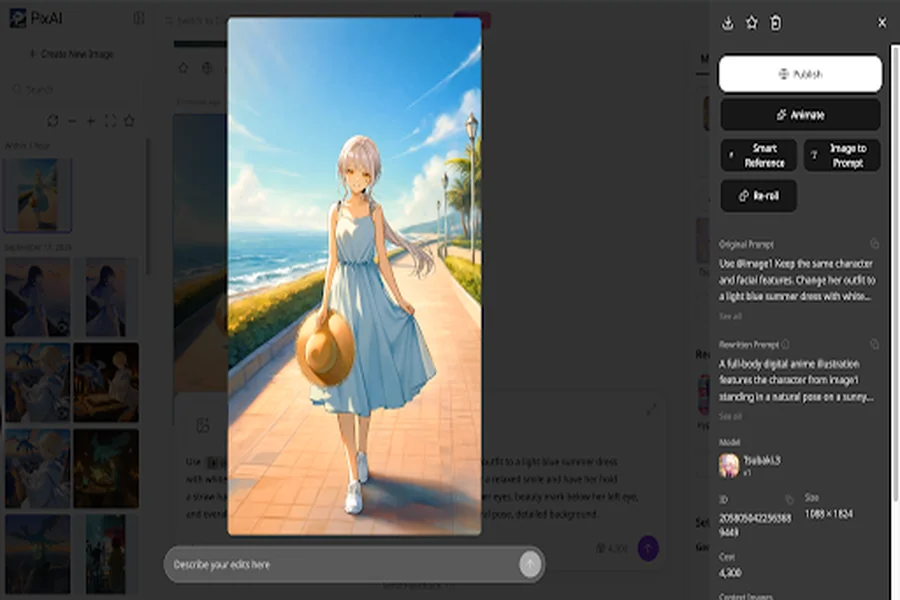
Task: Click the PixAI logo
Action: pyautogui.click(x=36, y=18)
